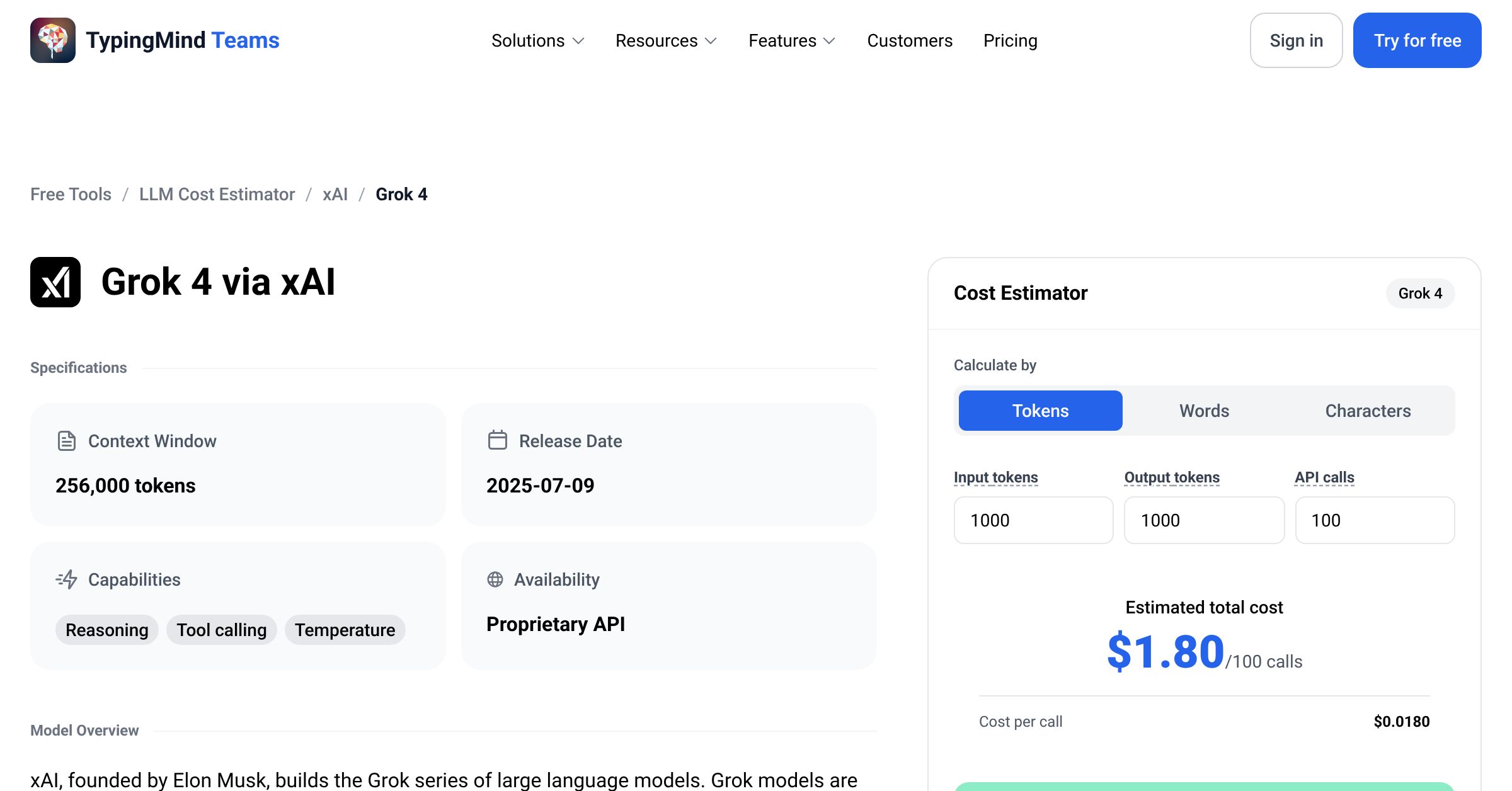Expand the Resources dropdown chevron
Image resolution: width=1512 pixels, height=791 pixels.
click(711, 41)
